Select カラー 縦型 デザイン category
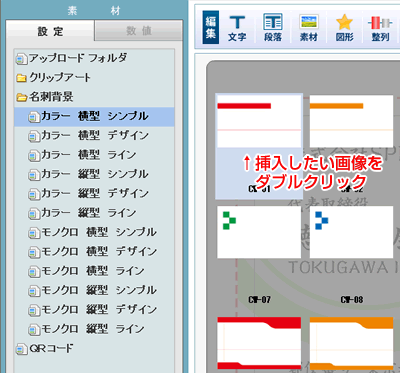 [x=94, y=194]
